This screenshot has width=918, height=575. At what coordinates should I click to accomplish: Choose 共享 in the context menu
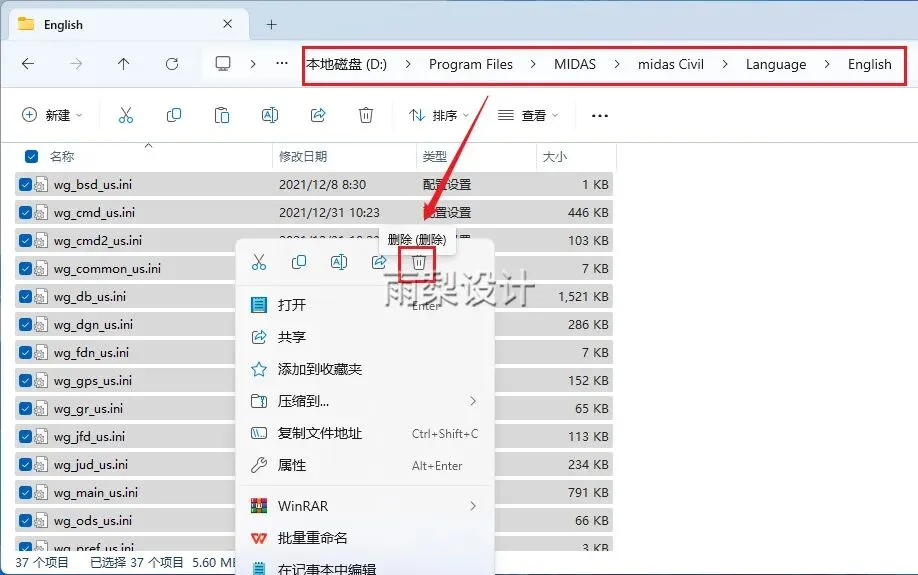pos(365,337)
